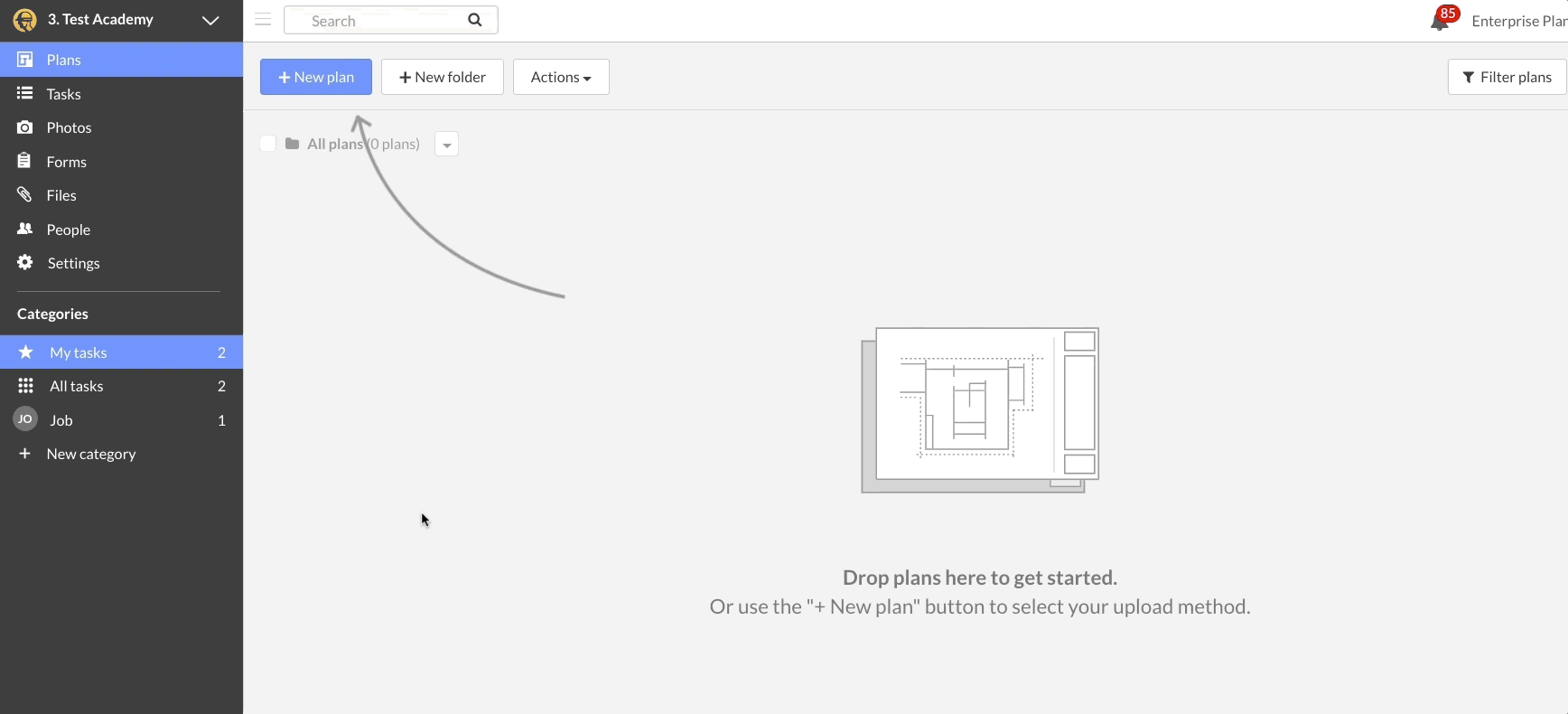Click the New plan button
Screen dimensions: 1568x714
coord(316,77)
